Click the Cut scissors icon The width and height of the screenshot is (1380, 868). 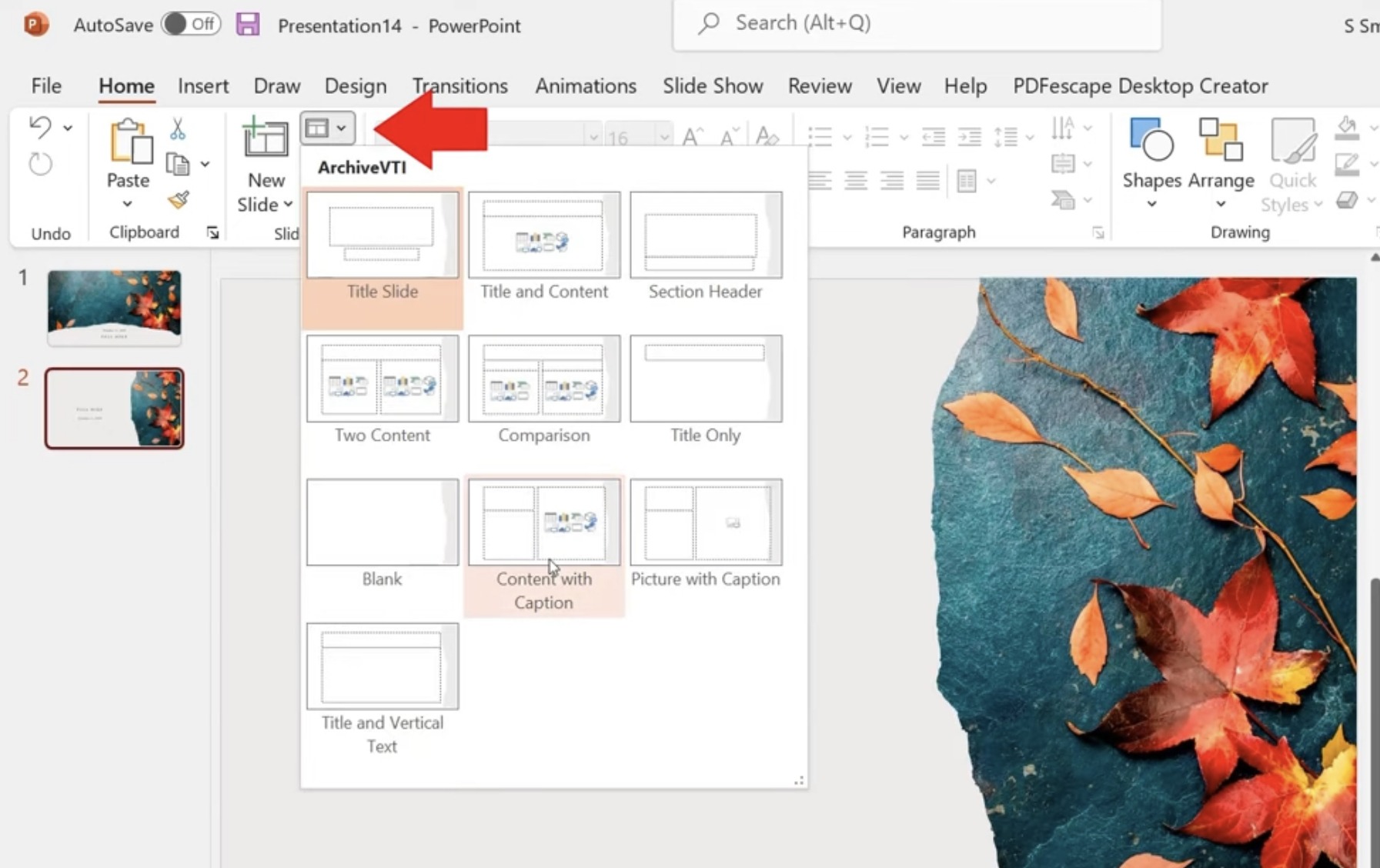178,129
